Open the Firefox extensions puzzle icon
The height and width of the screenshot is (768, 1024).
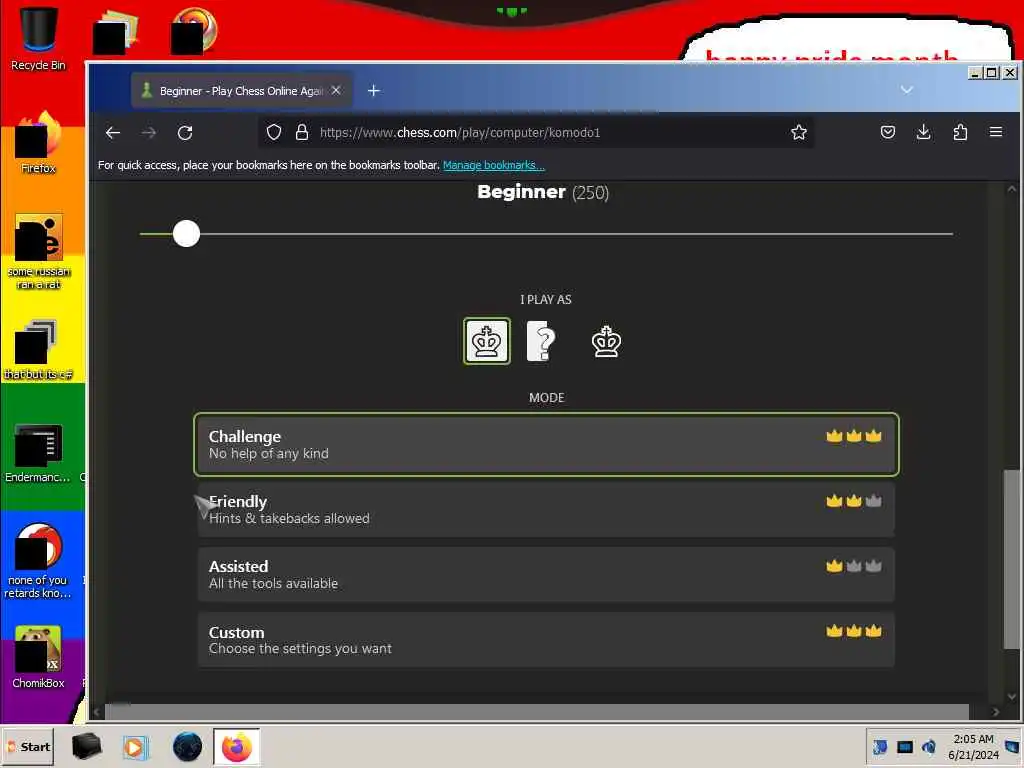point(960,133)
